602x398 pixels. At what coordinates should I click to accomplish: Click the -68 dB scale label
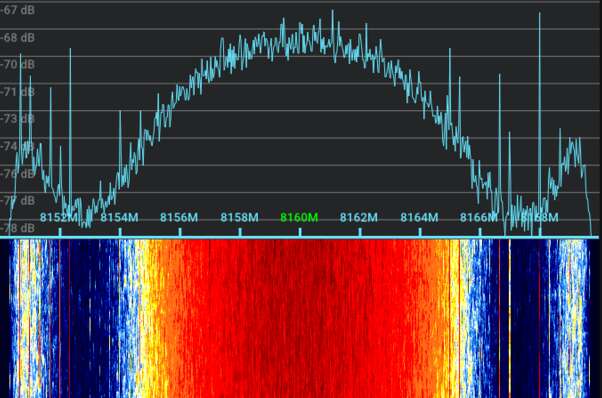click(17, 38)
